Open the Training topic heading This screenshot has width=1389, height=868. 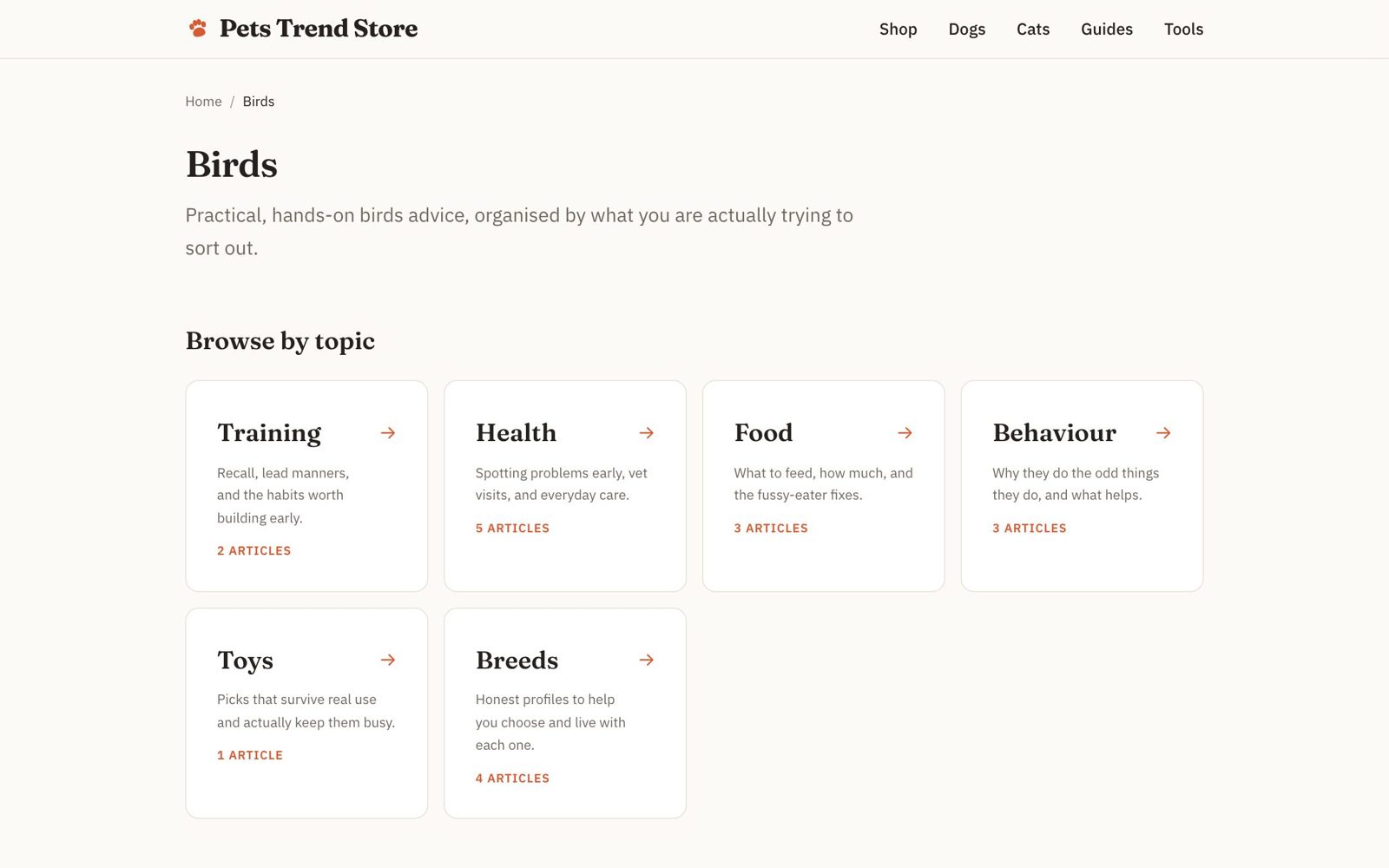(269, 432)
